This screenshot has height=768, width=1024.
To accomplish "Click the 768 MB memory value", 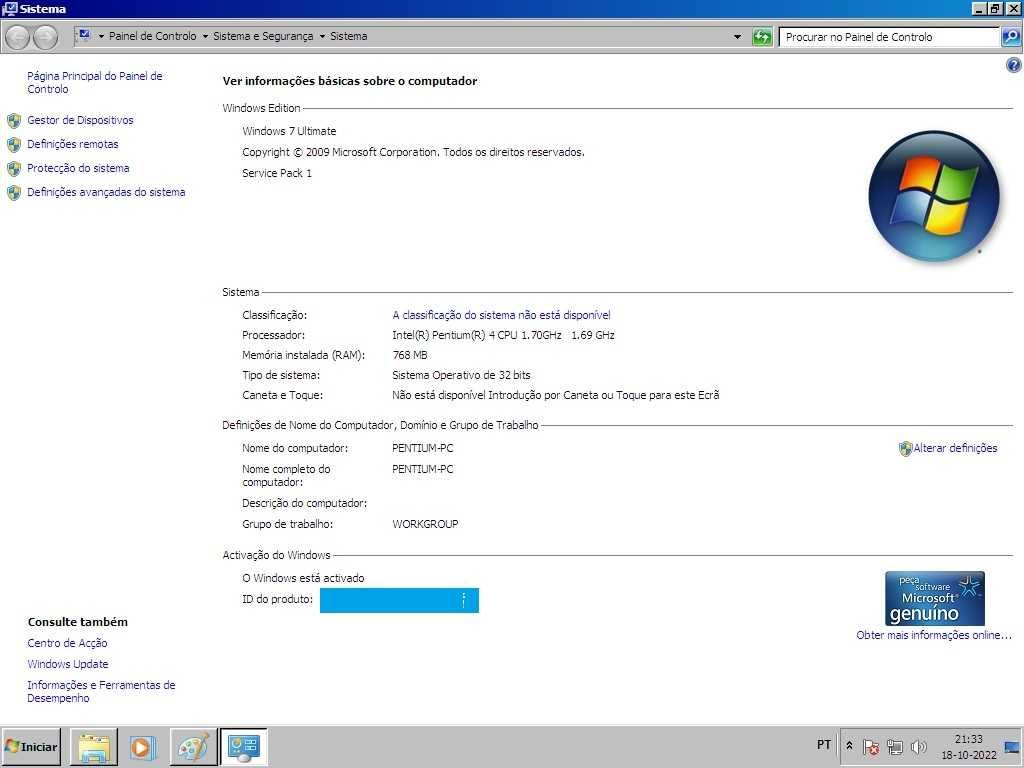I will pos(410,356).
